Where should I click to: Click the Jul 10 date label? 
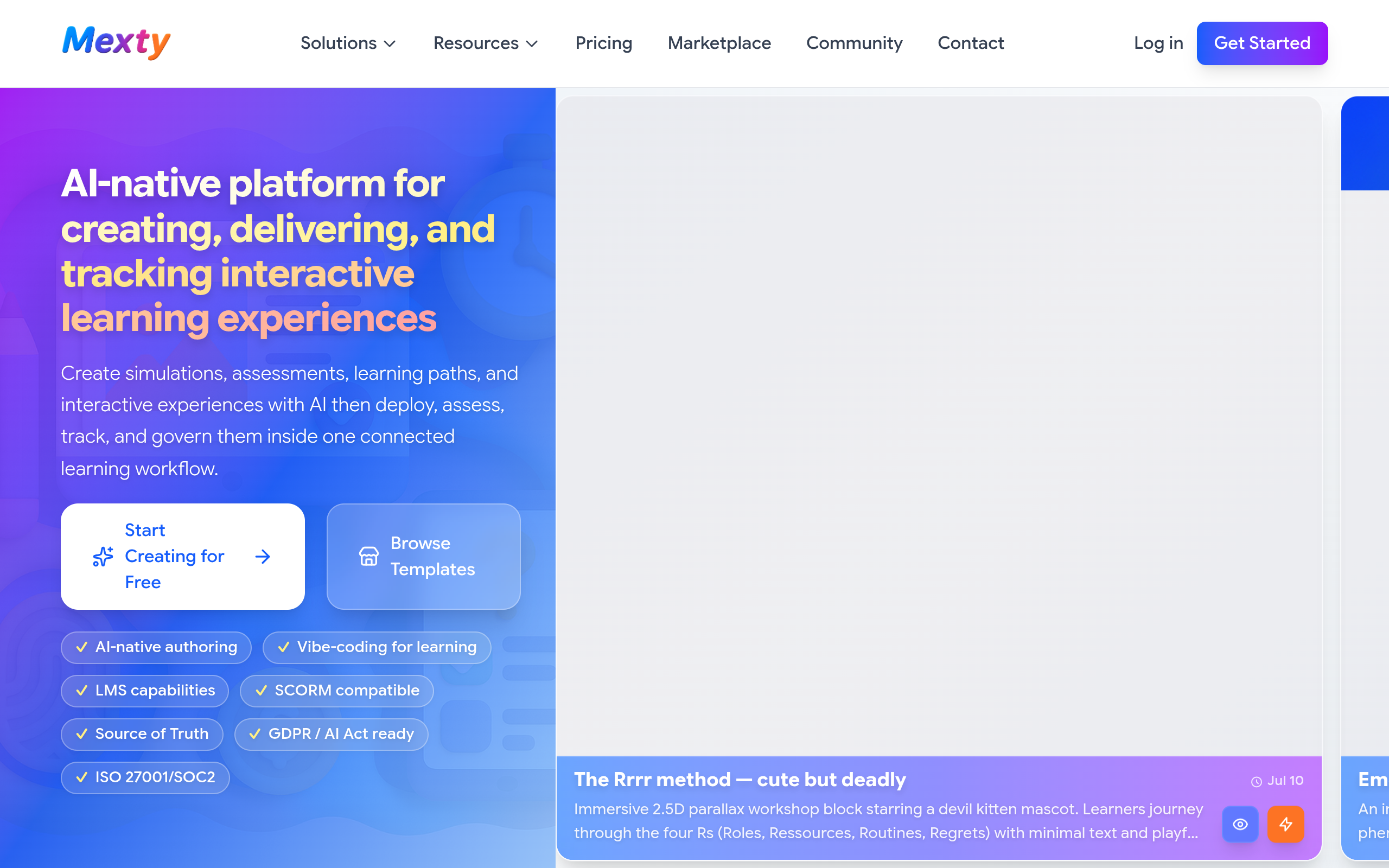click(1285, 781)
